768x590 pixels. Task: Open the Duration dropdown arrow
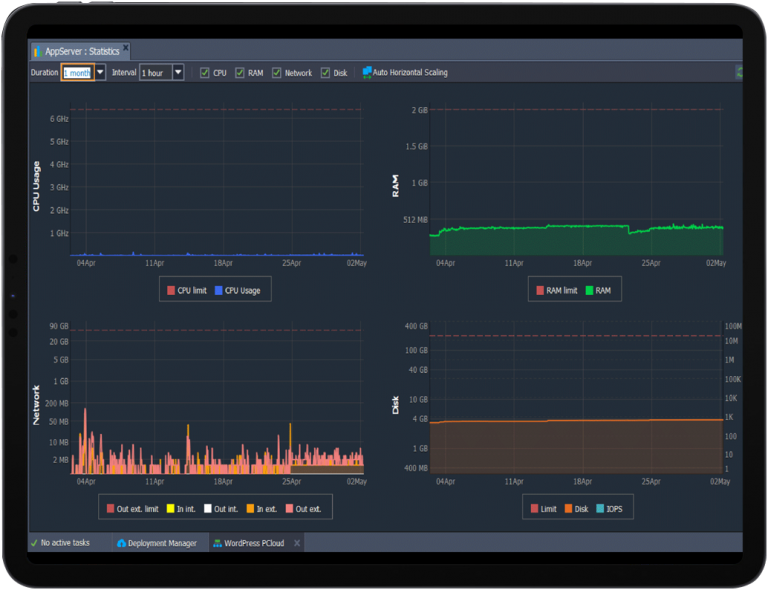click(100, 73)
